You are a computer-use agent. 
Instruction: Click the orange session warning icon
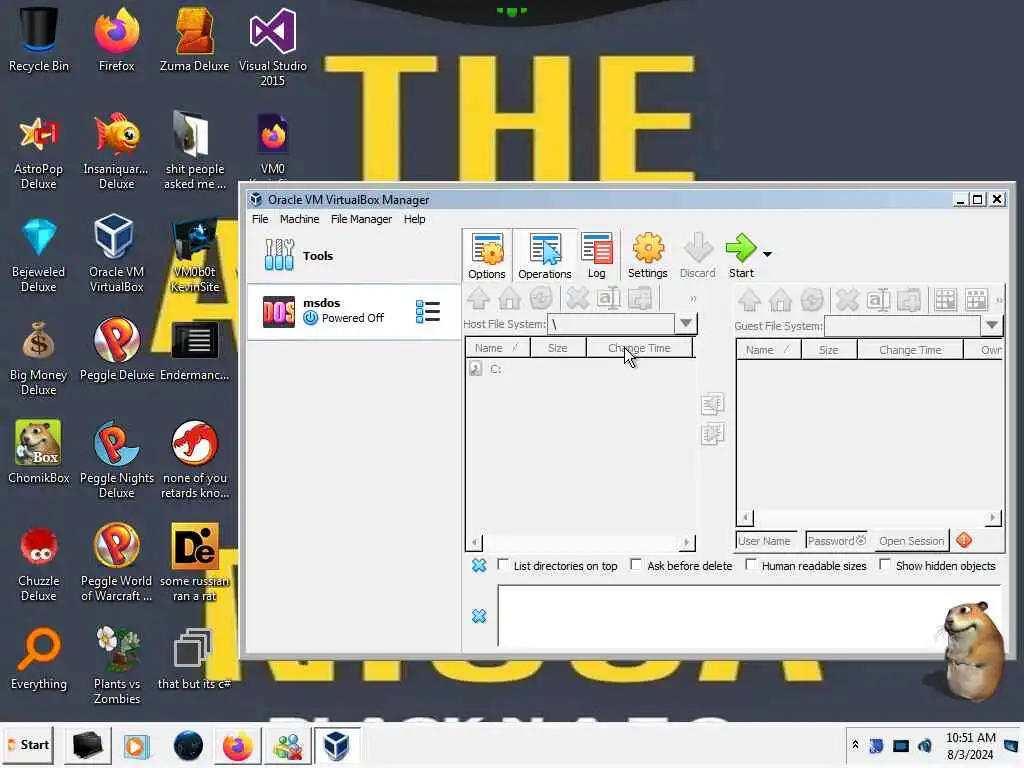(x=964, y=540)
